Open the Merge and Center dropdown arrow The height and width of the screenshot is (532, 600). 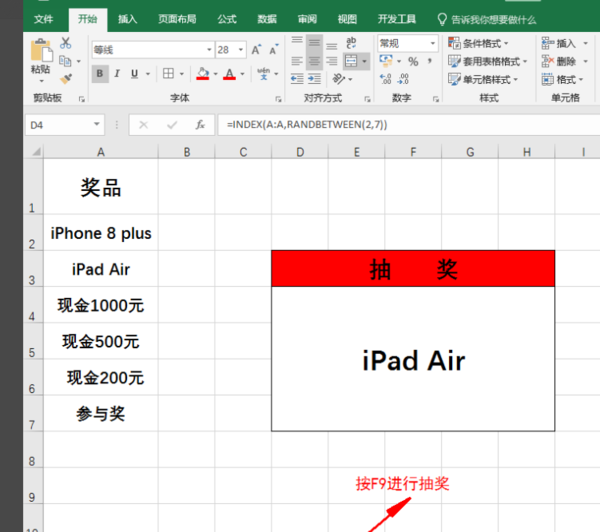(x=364, y=61)
